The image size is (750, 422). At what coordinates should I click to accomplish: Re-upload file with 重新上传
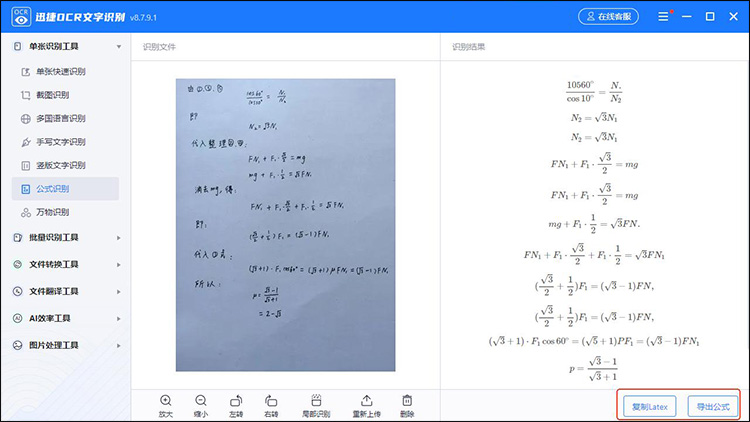[x=366, y=406]
